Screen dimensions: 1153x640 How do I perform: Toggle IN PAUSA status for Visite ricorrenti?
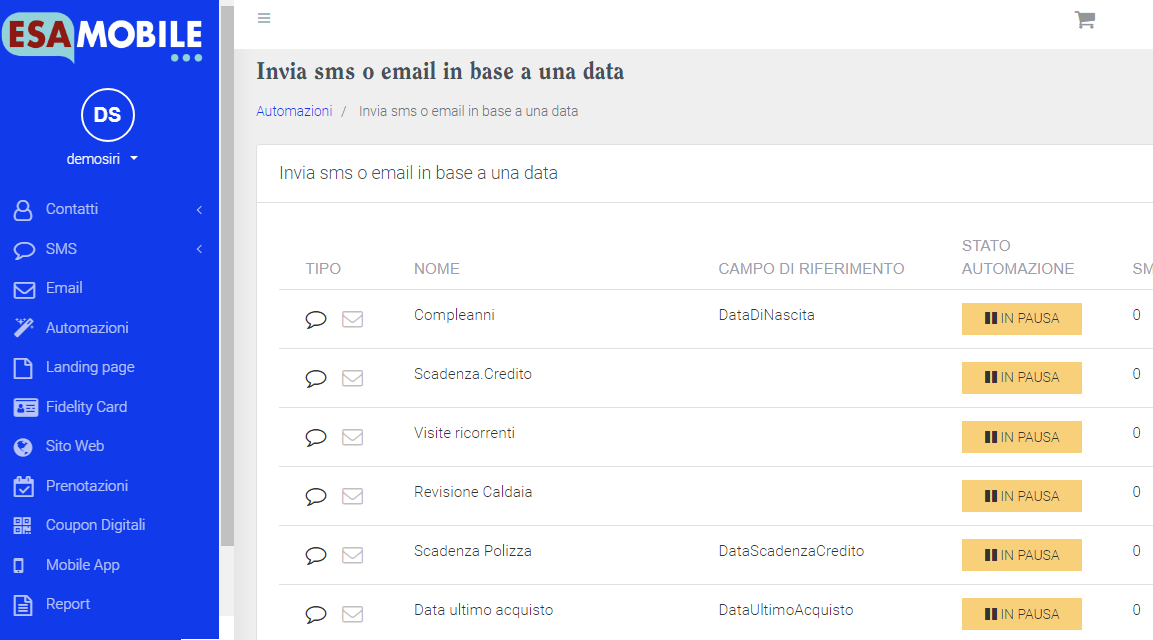pos(1021,437)
